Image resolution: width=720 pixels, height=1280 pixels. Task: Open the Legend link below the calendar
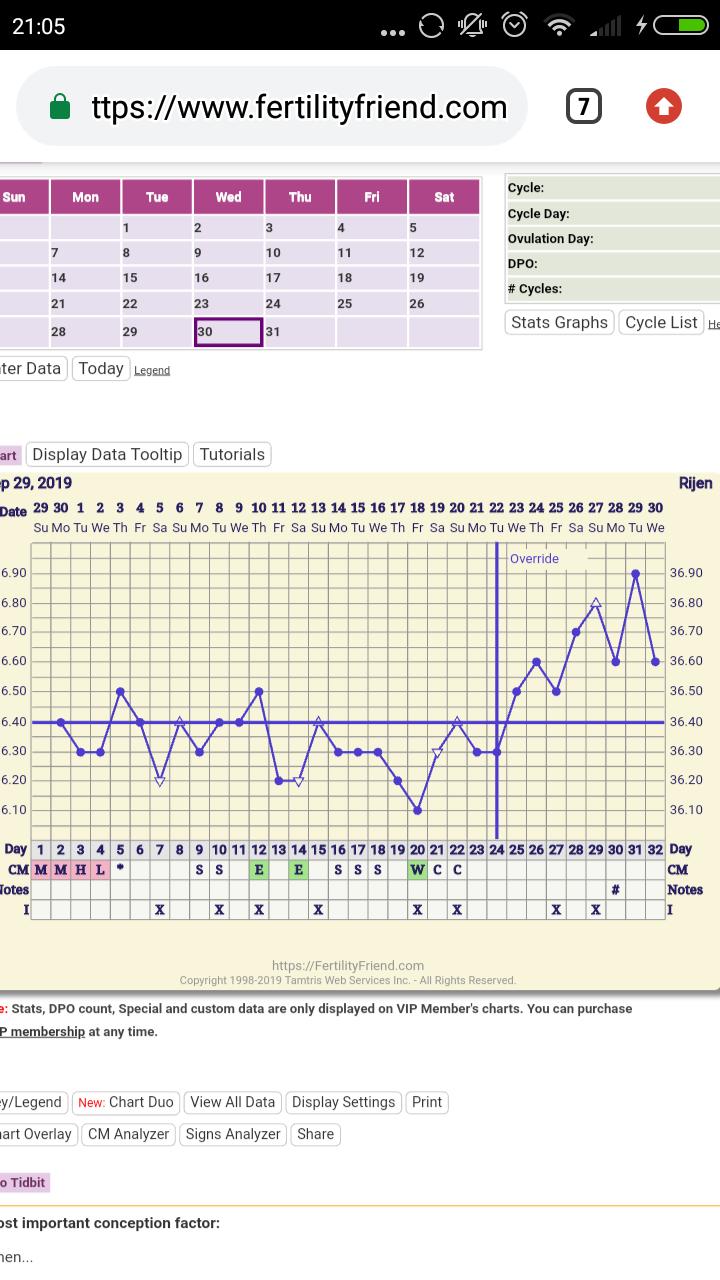152,370
